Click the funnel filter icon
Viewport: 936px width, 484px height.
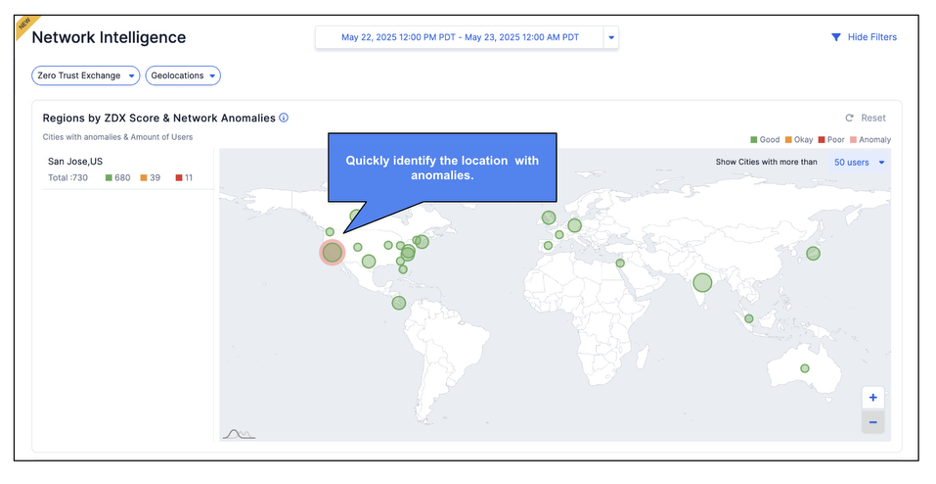(836, 37)
